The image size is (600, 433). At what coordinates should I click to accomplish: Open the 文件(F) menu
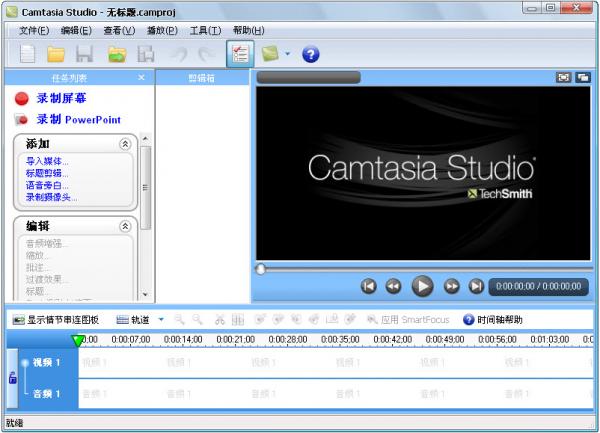coord(34,30)
